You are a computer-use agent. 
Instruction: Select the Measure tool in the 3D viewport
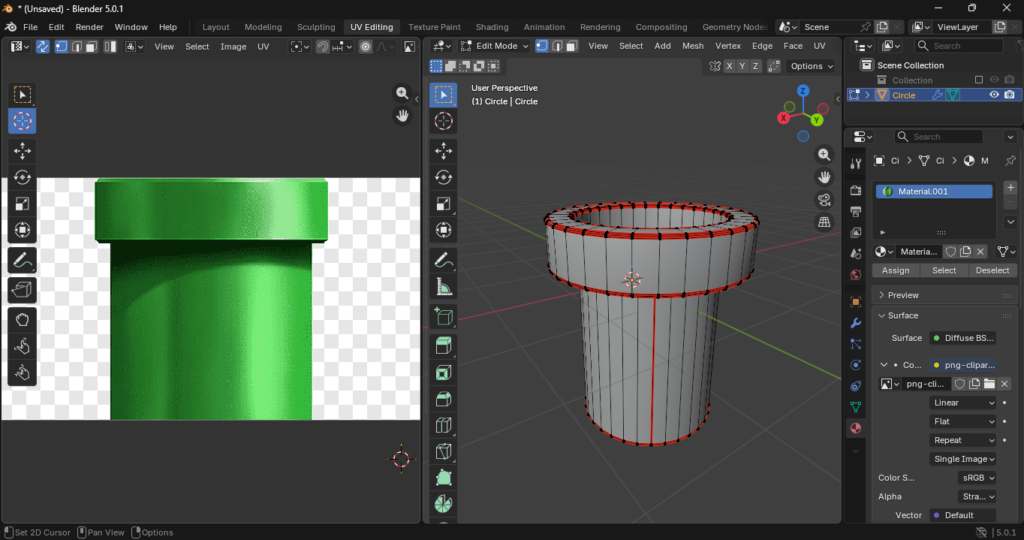443,288
